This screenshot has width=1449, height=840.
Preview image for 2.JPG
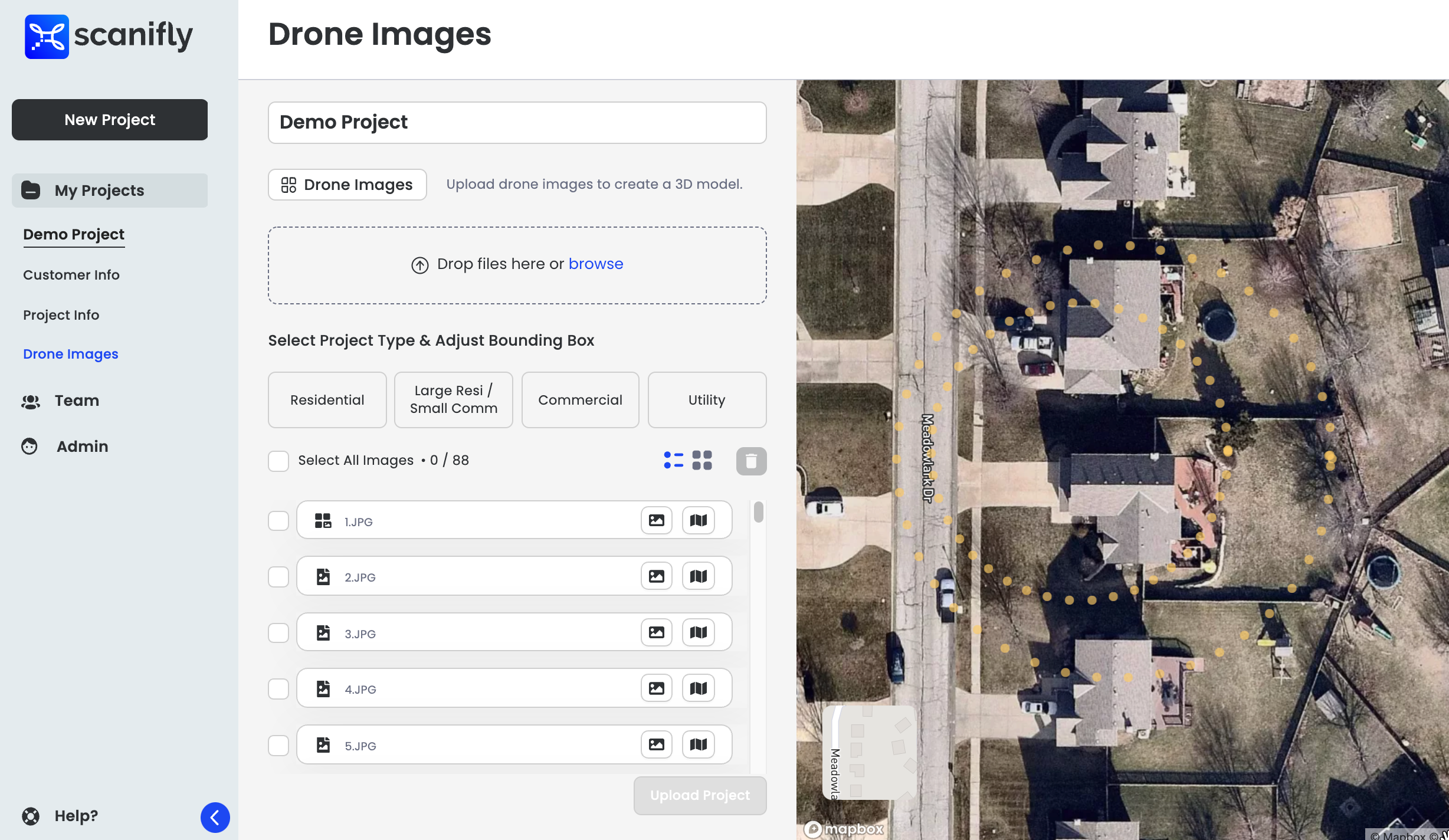tap(657, 576)
